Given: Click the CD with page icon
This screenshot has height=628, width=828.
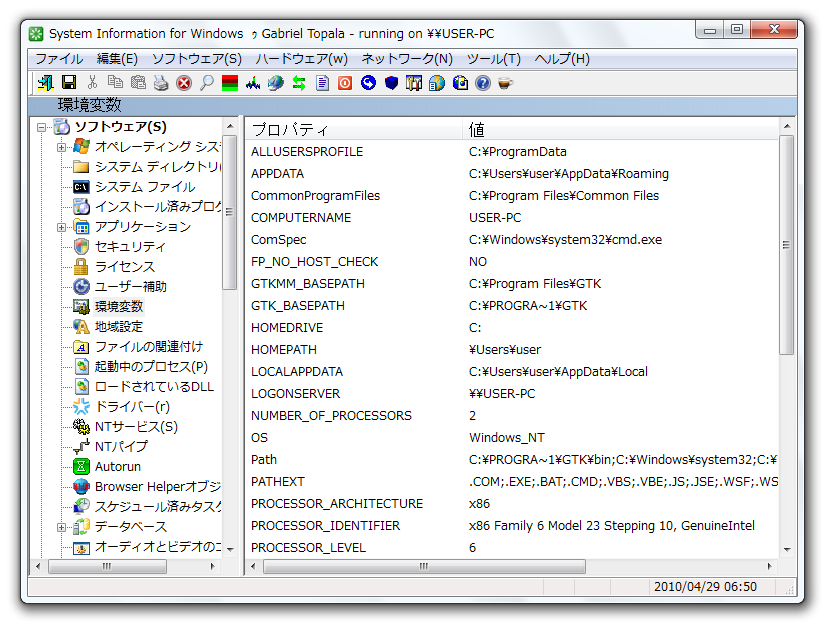Looking at the screenshot, I should click(460, 83).
